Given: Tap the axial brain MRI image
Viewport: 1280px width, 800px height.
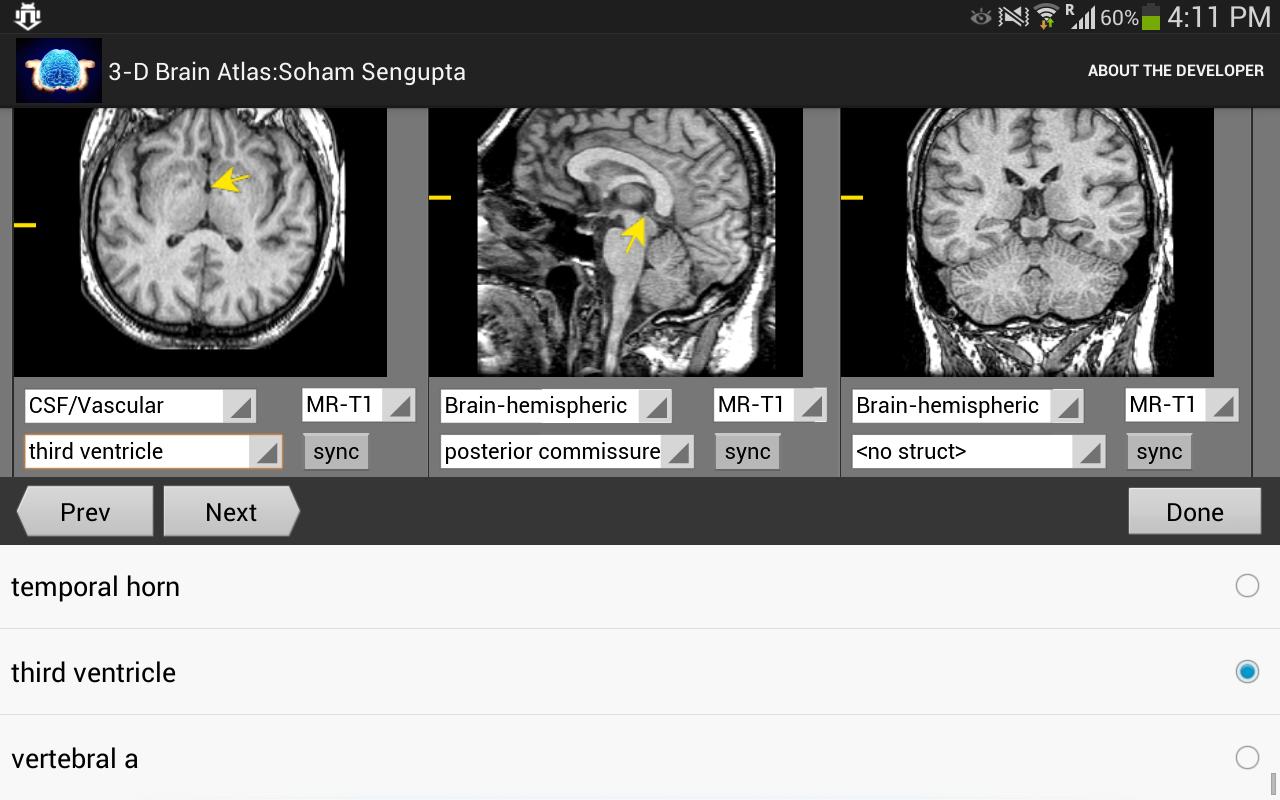Looking at the screenshot, I should (200, 242).
